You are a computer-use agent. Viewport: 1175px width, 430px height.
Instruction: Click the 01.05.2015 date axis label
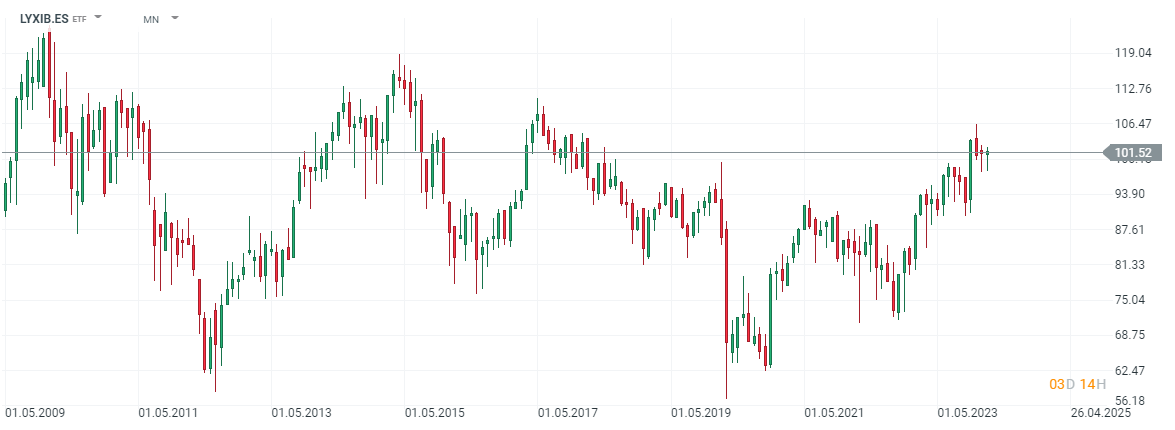(436, 412)
